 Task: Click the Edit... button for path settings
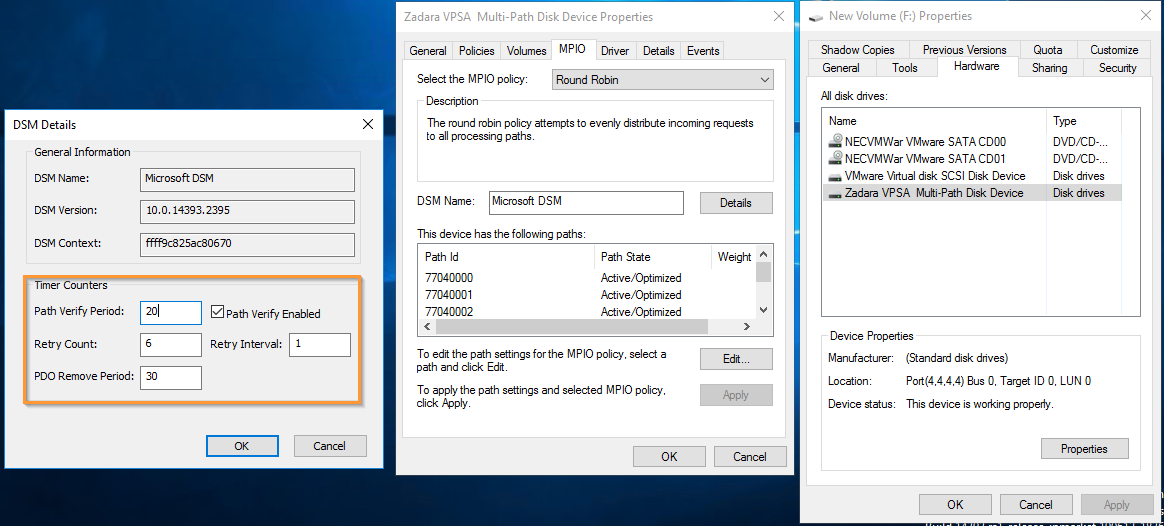click(x=736, y=359)
